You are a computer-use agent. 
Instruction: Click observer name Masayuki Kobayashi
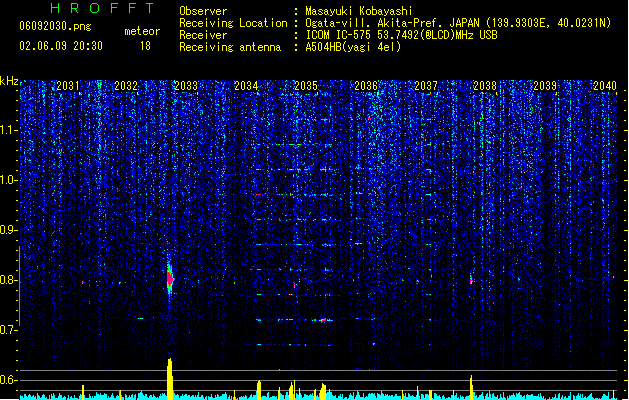click(x=359, y=11)
